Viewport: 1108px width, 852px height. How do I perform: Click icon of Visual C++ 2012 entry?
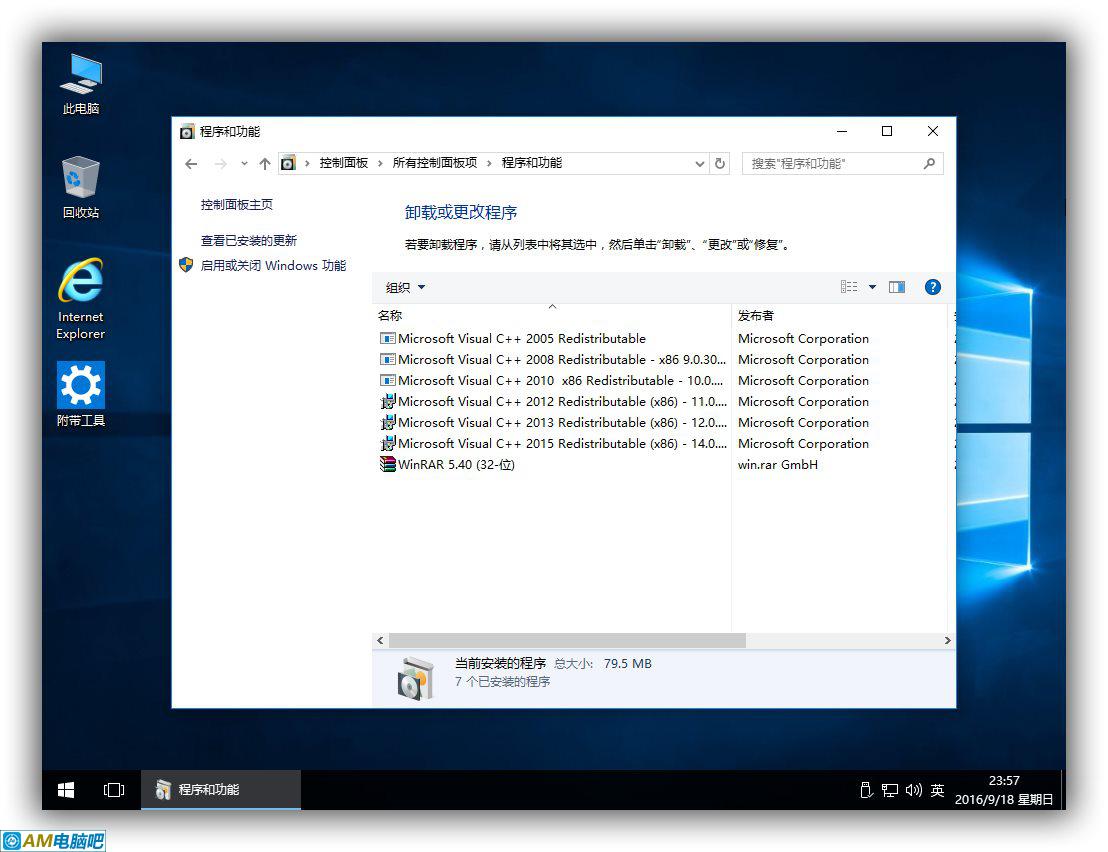click(387, 401)
